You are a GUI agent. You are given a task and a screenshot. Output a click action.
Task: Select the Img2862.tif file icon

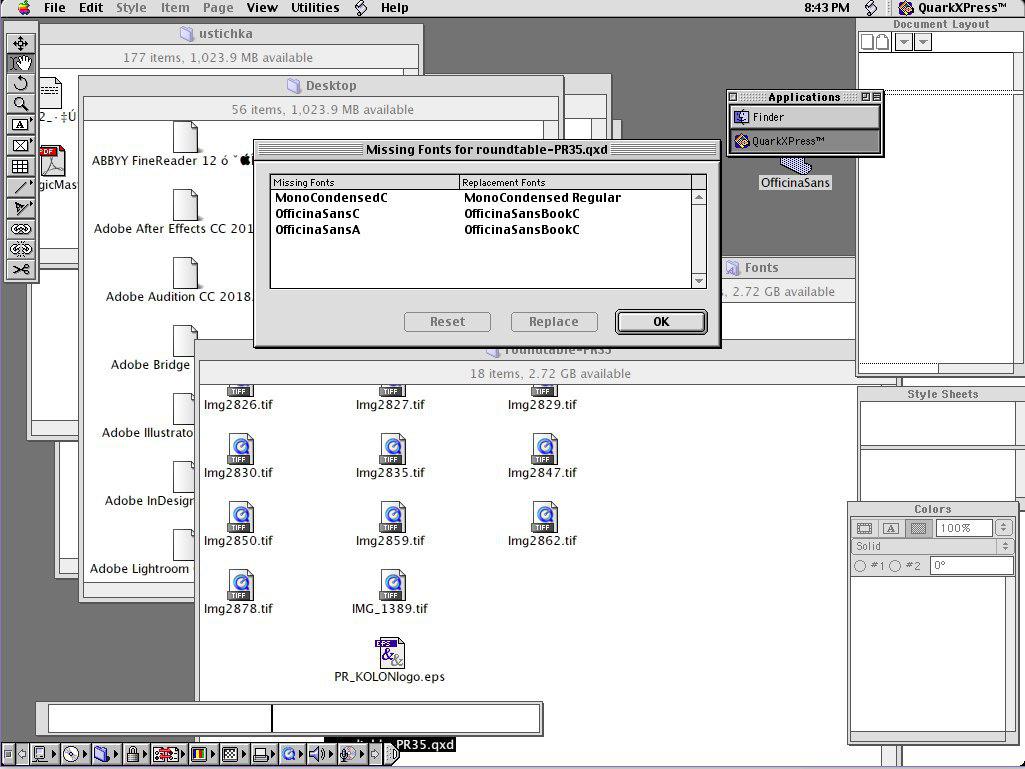tap(544, 517)
